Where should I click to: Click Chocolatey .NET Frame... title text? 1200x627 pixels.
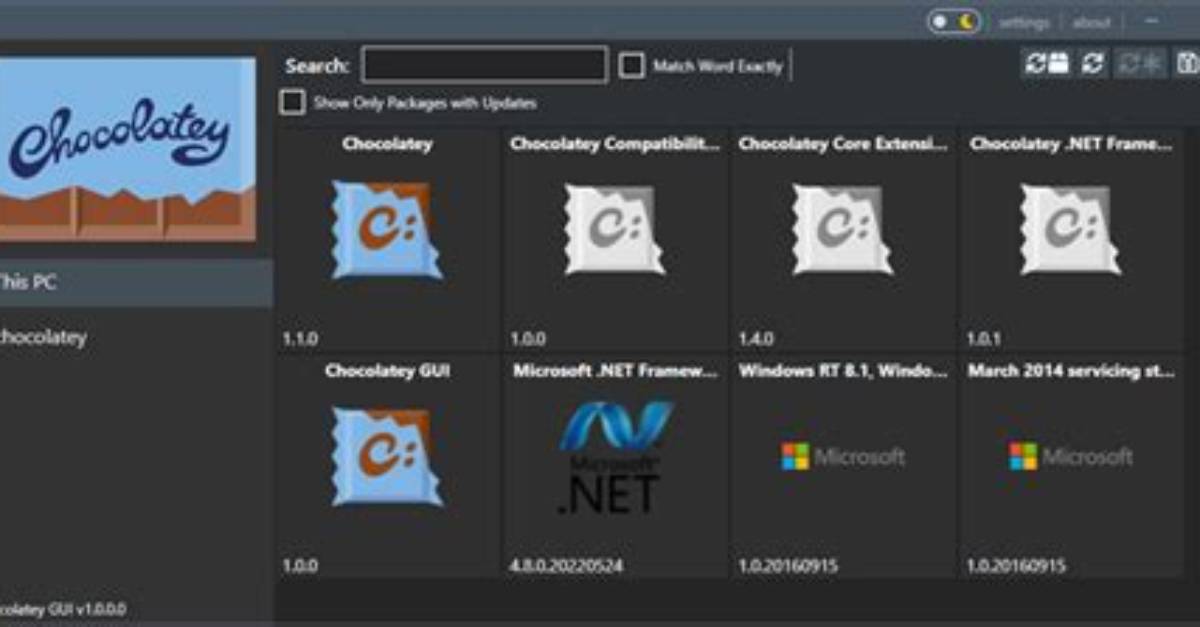(1071, 144)
